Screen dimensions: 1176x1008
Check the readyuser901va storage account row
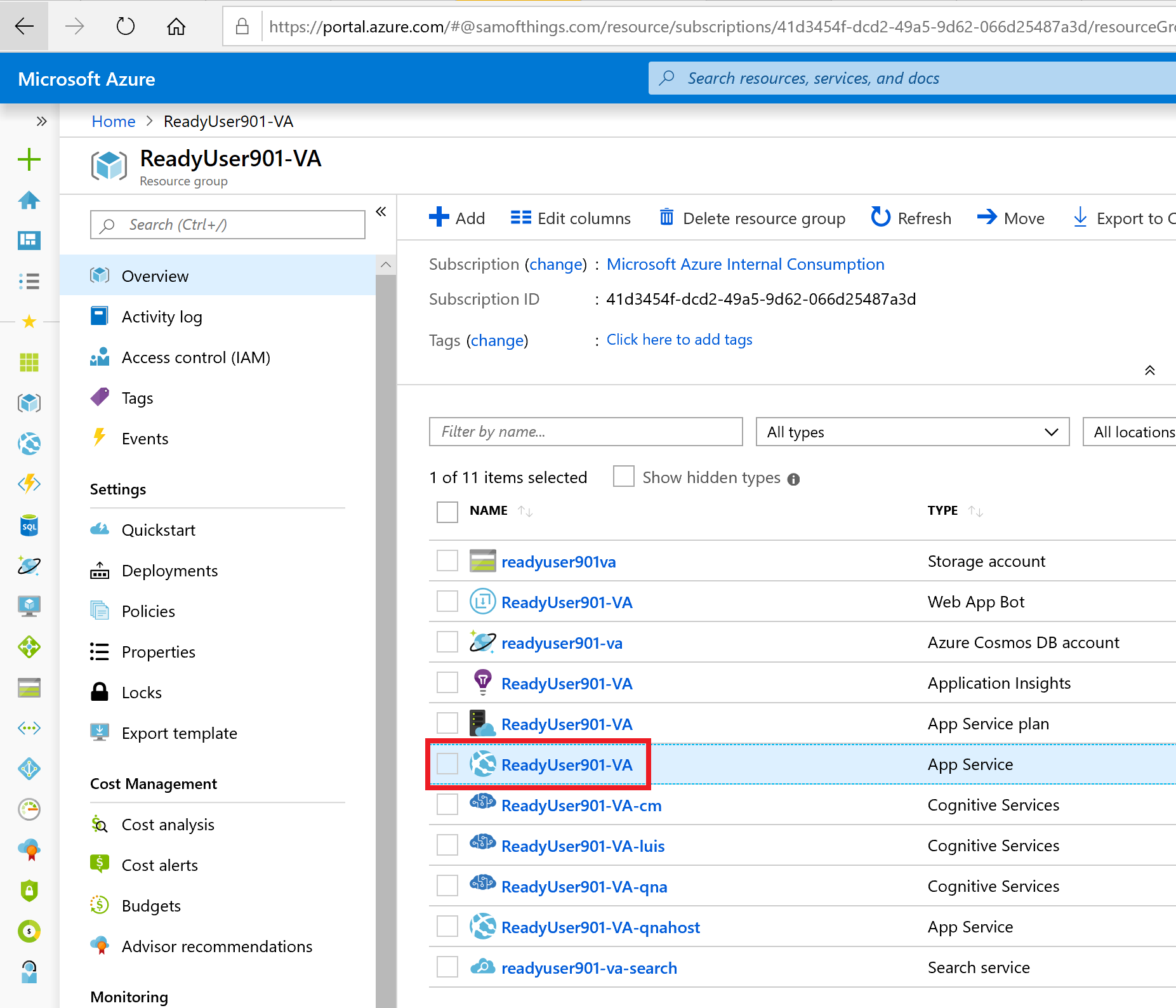pyautogui.click(x=447, y=560)
